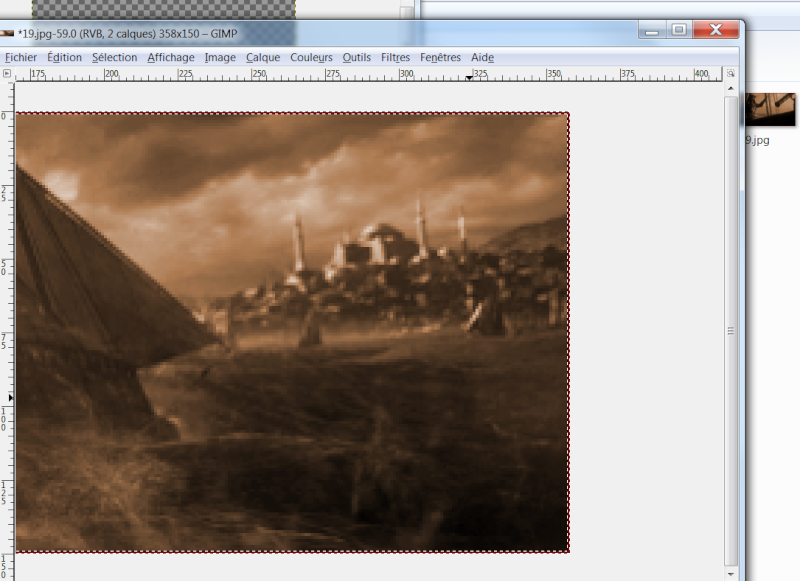This screenshot has height=581, width=800.
Task: Open the Édition menu
Action: (64, 57)
